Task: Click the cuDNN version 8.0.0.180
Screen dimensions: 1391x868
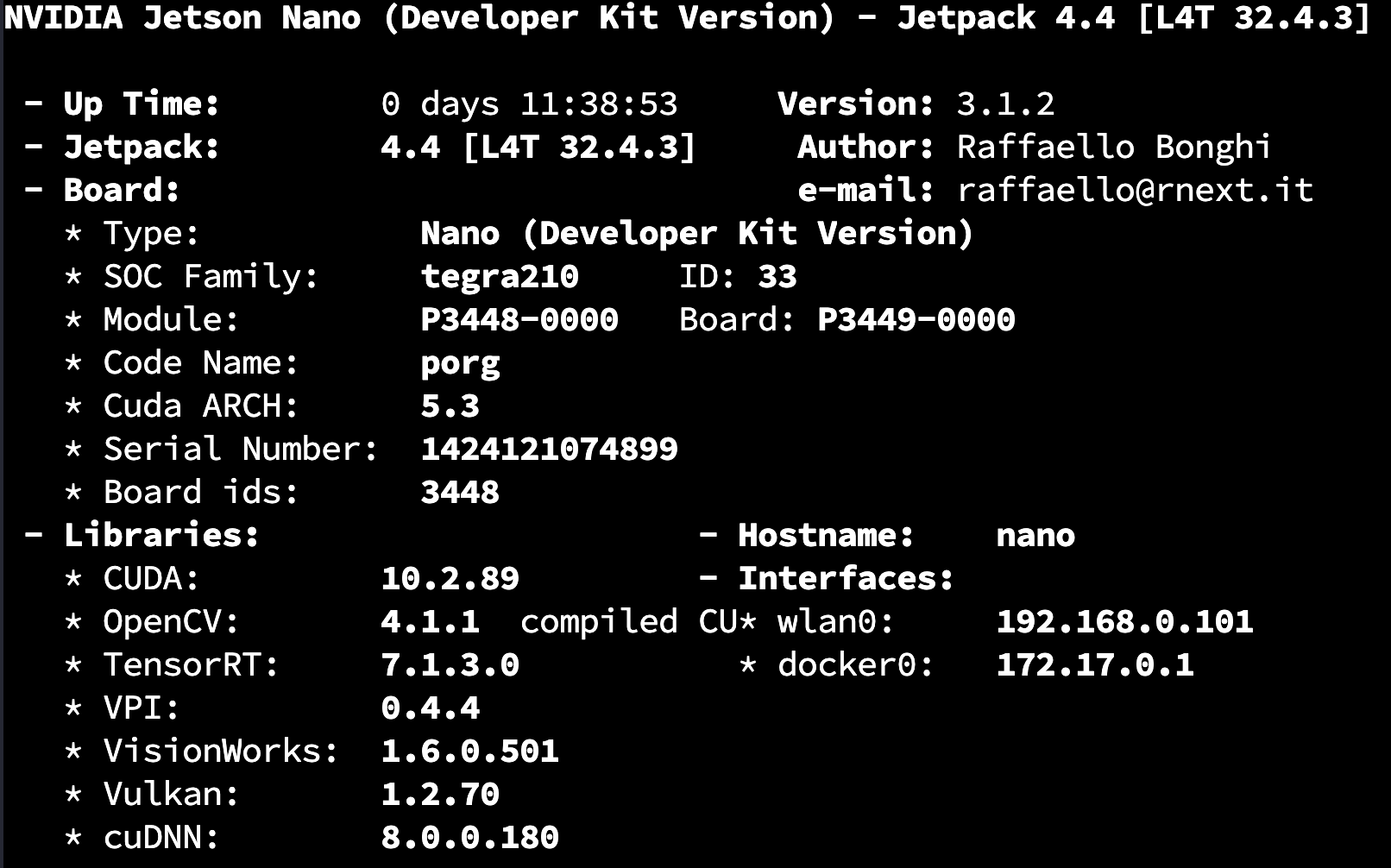Action: click(469, 837)
